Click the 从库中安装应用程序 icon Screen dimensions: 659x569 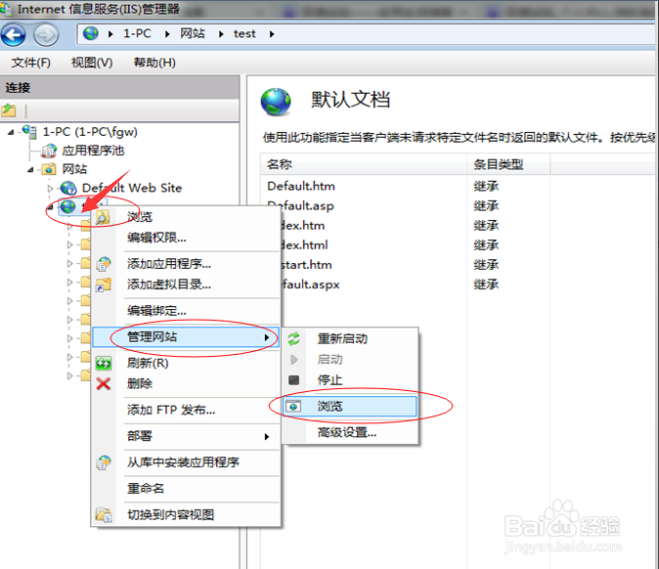pyautogui.click(x=103, y=462)
